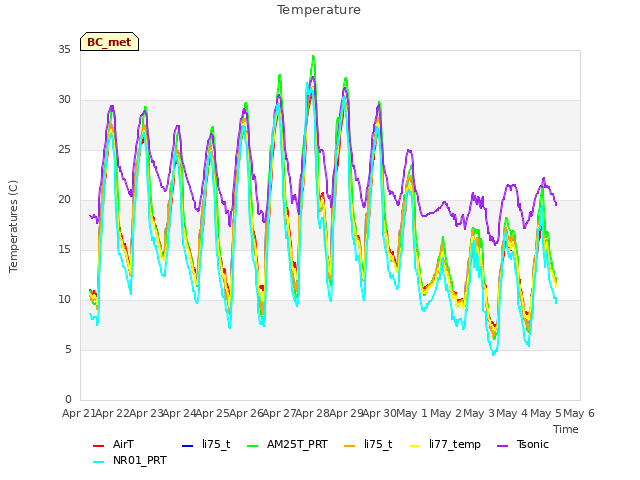Screen dimensions: 640x480
Task: Click the purple Tsonic legend swatch
Action: tap(503, 446)
